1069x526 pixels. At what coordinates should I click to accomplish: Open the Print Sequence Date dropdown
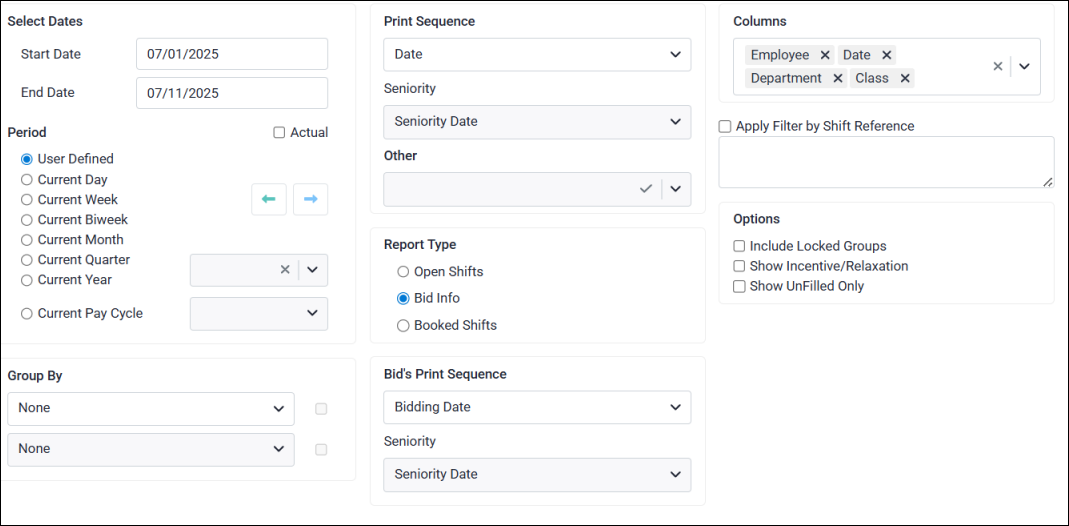537,55
